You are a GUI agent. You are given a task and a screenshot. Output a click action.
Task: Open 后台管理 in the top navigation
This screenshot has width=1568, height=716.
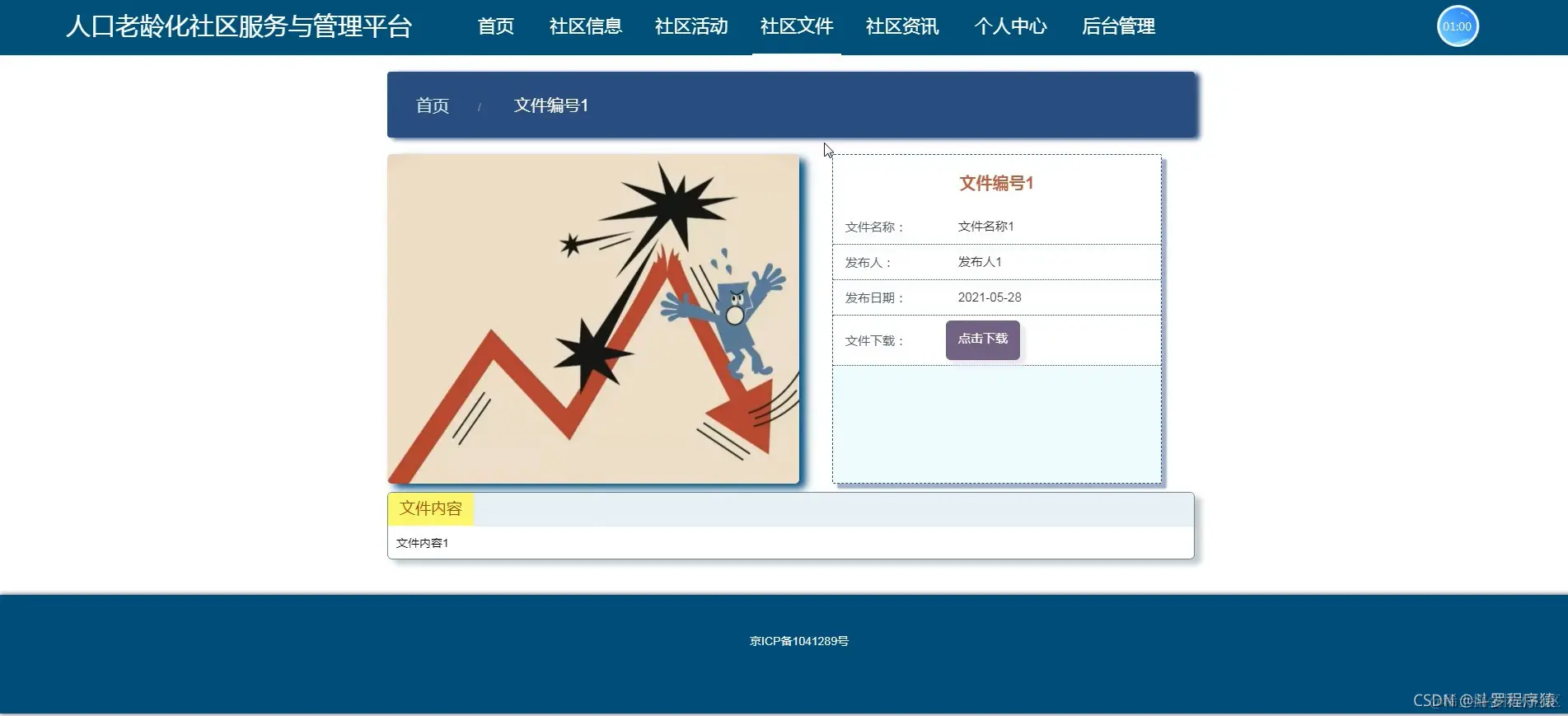(1118, 26)
